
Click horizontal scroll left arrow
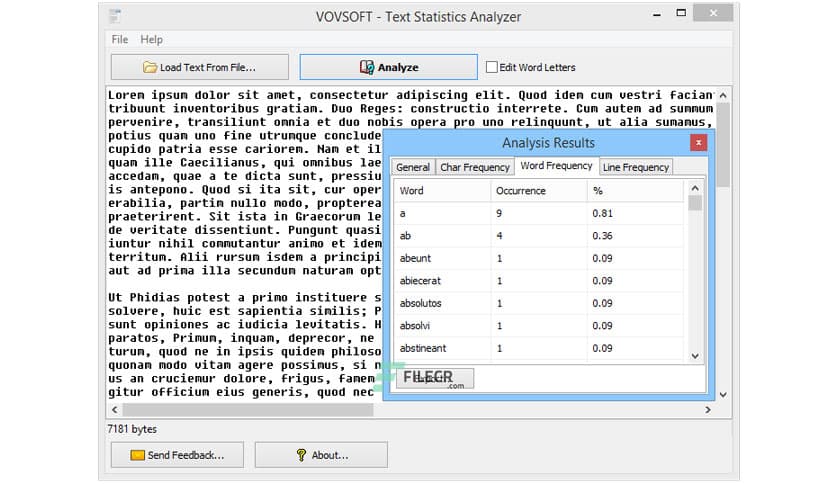[x=115, y=409]
